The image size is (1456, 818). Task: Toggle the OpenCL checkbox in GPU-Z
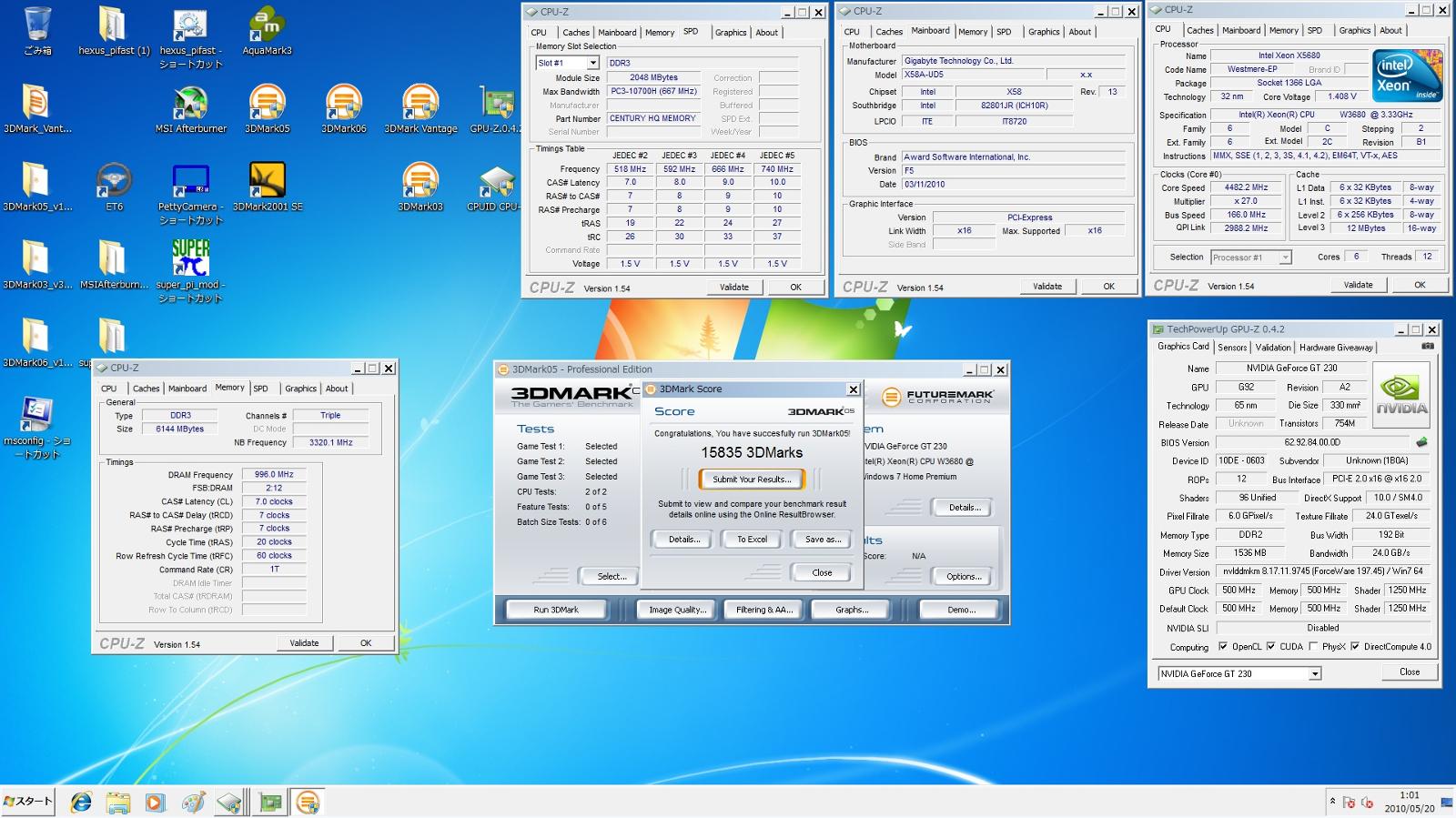(x=1223, y=647)
